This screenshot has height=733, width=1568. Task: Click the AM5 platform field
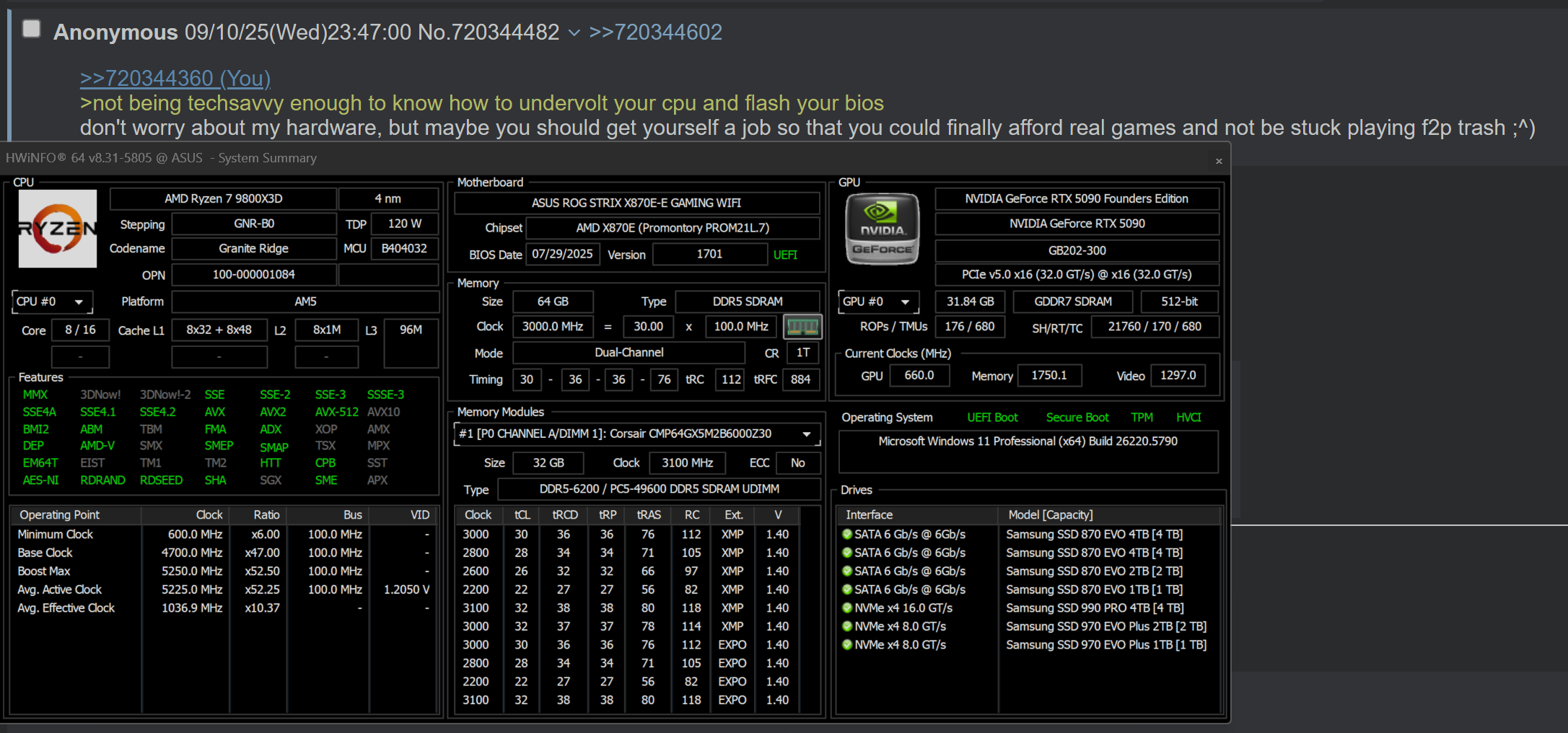(305, 302)
